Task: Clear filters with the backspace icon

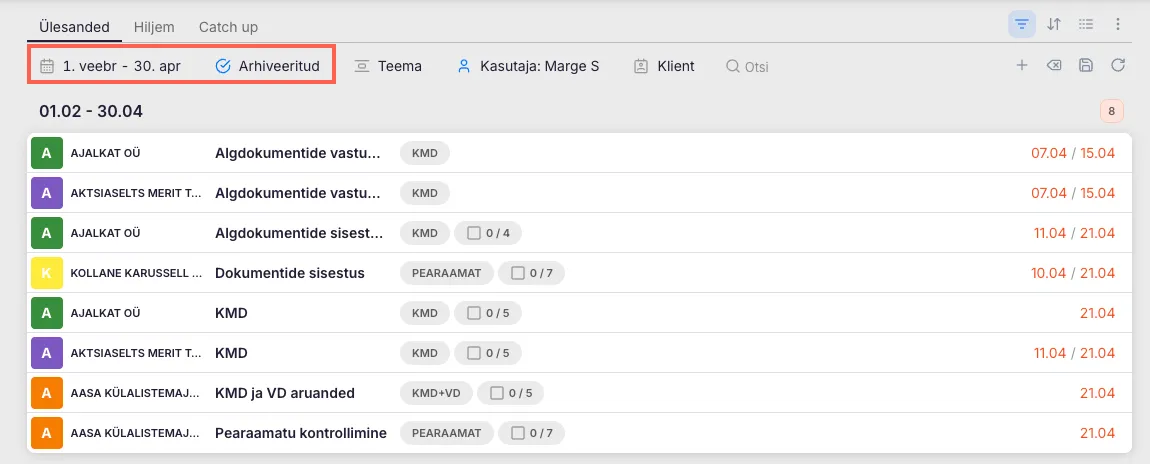Action: (x=1053, y=66)
